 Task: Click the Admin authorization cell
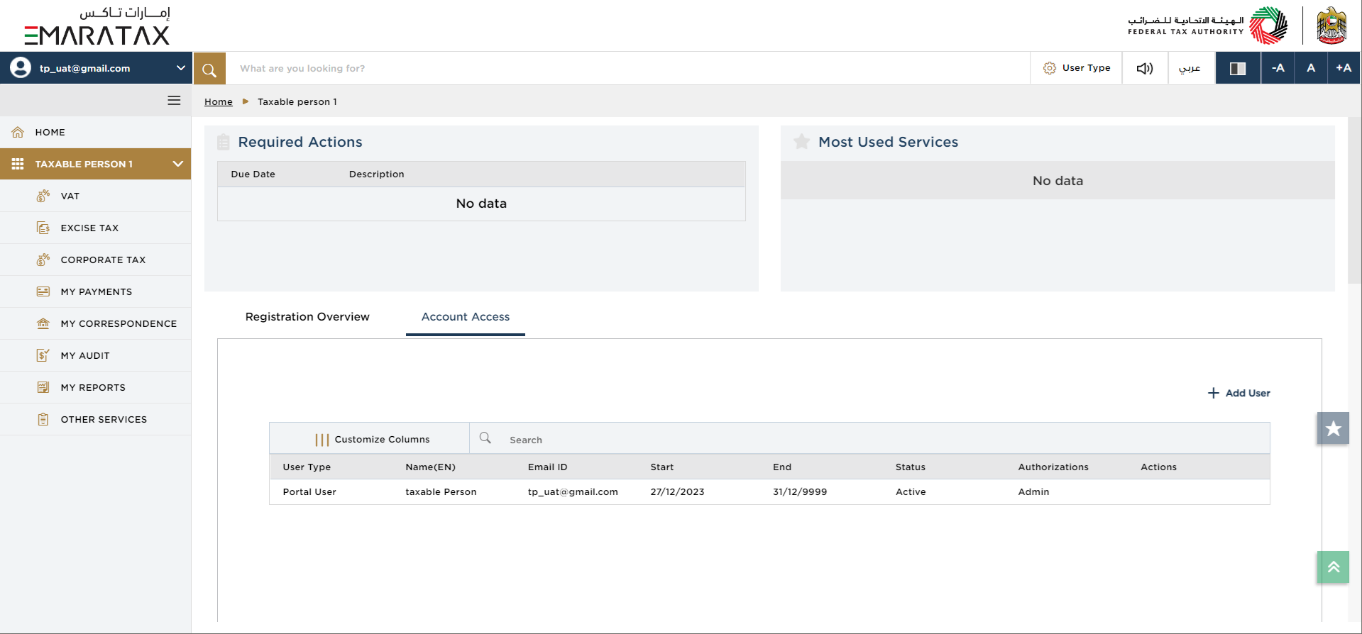pyautogui.click(x=1034, y=492)
